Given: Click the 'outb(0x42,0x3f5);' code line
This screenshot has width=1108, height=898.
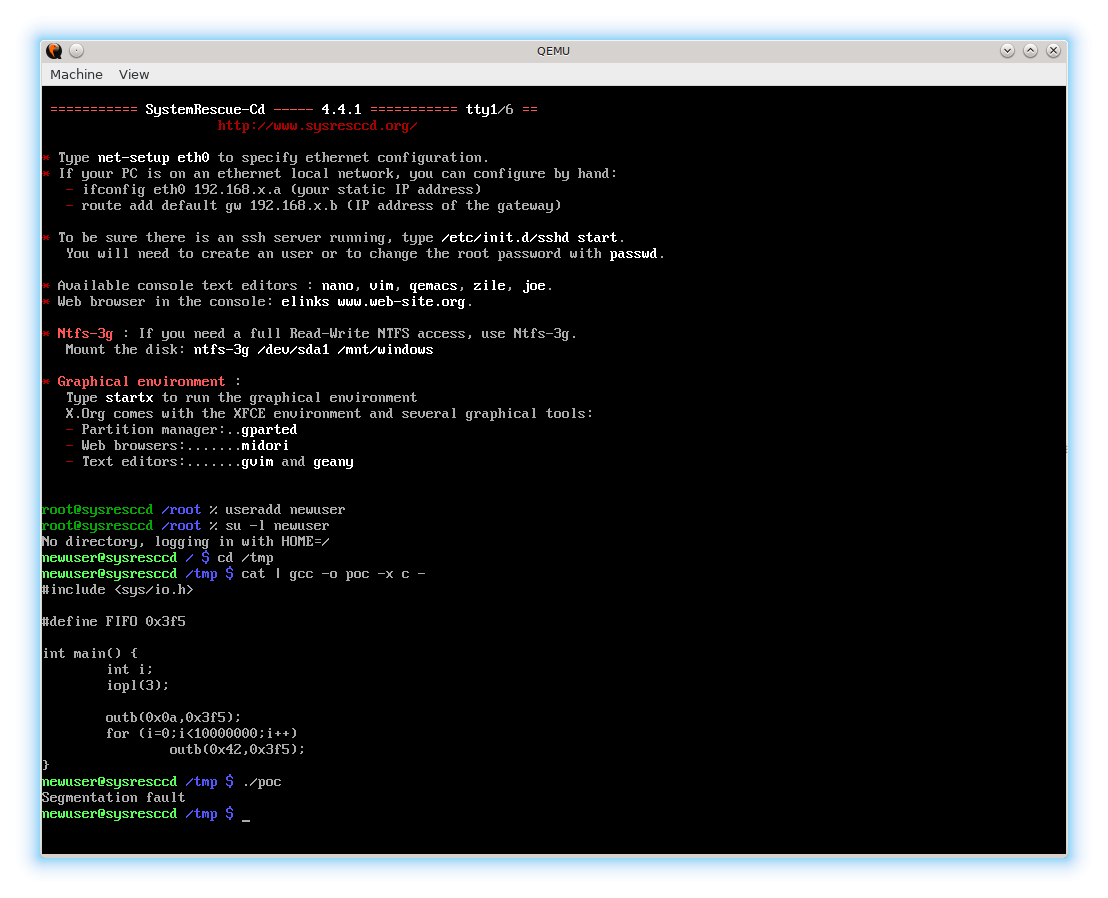Looking at the screenshot, I should coord(237,750).
